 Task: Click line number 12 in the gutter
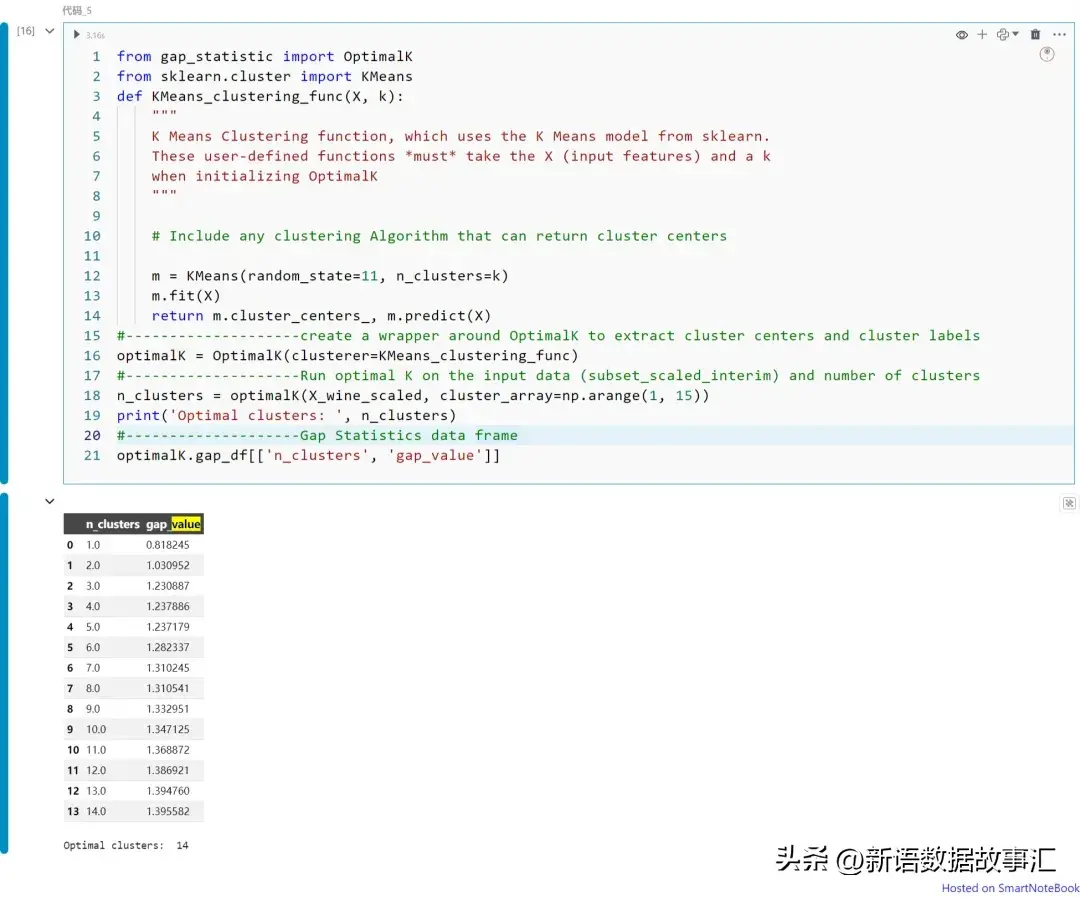coord(92,276)
